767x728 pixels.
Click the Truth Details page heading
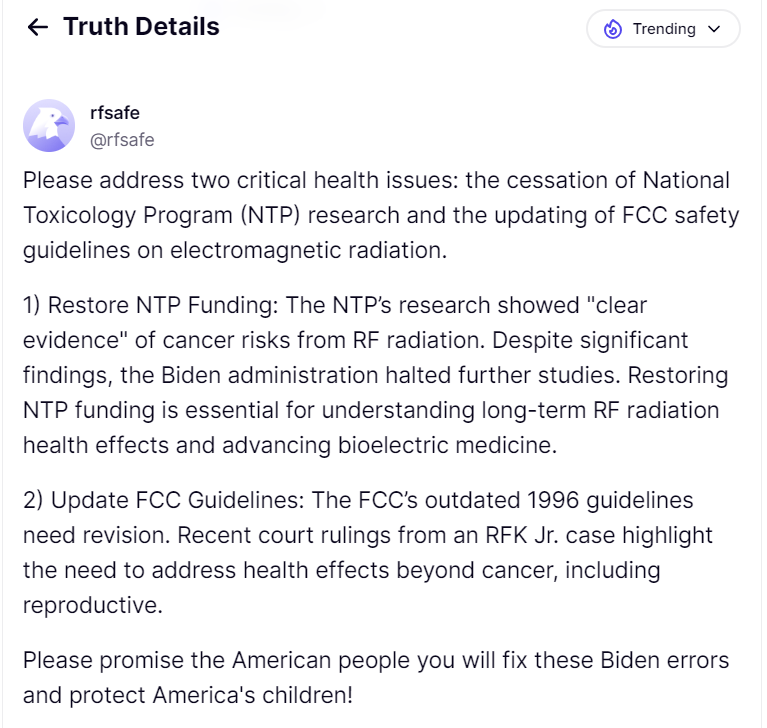coord(141,27)
